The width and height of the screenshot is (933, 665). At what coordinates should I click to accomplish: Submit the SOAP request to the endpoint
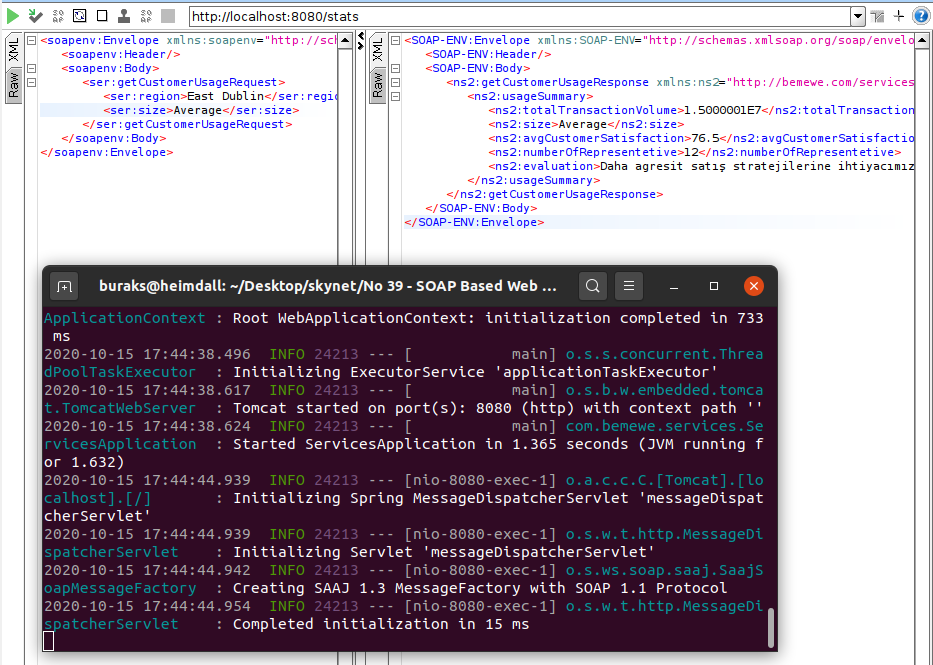(12, 16)
